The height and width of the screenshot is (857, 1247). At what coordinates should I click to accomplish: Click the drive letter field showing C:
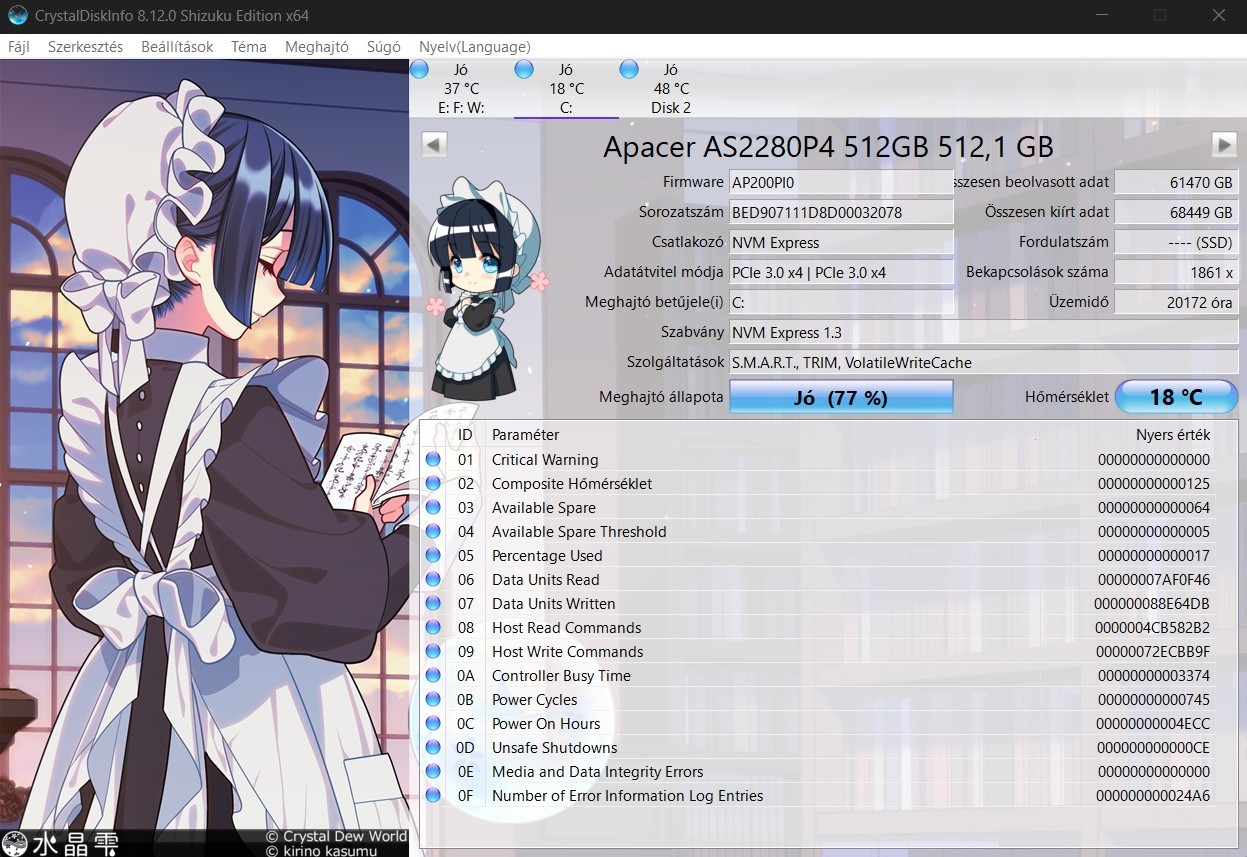pyautogui.click(x=841, y=302)
